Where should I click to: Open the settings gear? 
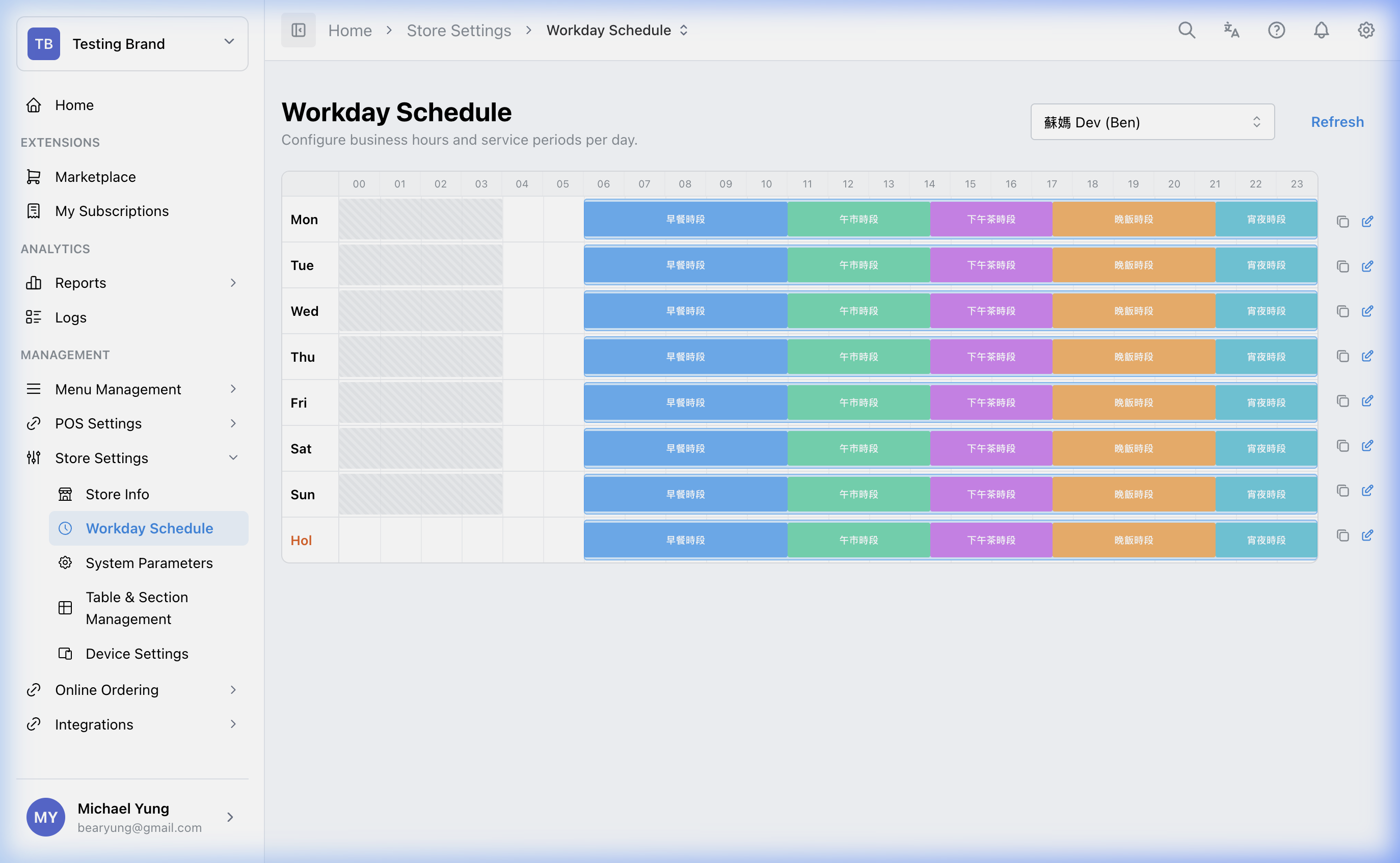click(1366, 30)
